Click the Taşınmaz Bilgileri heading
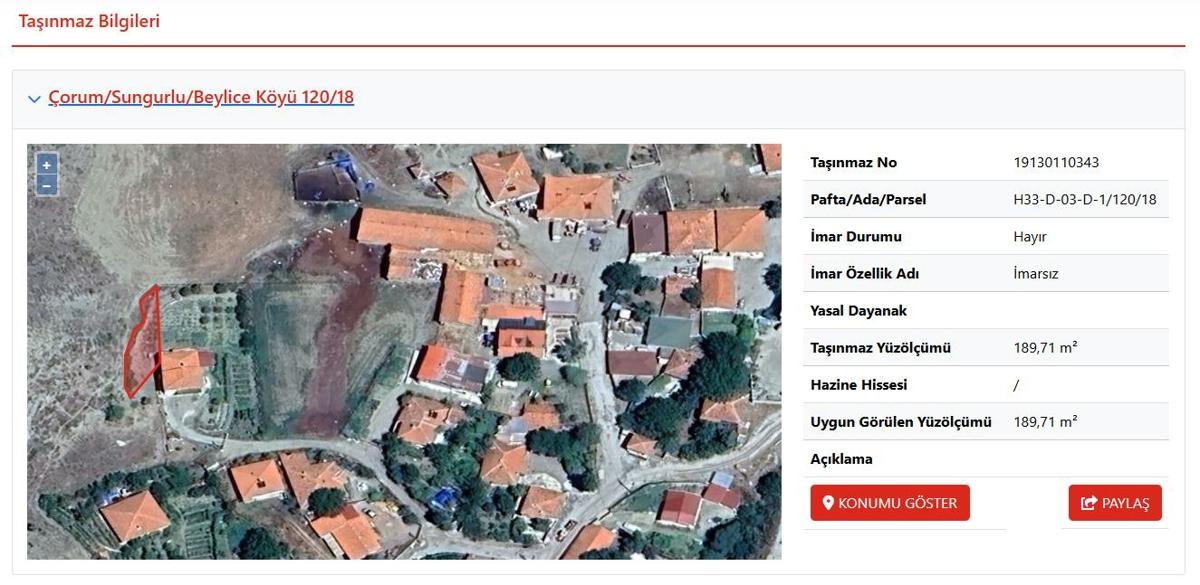Image resolution: width=1200 pixels, height=585 pixels. 89,21
